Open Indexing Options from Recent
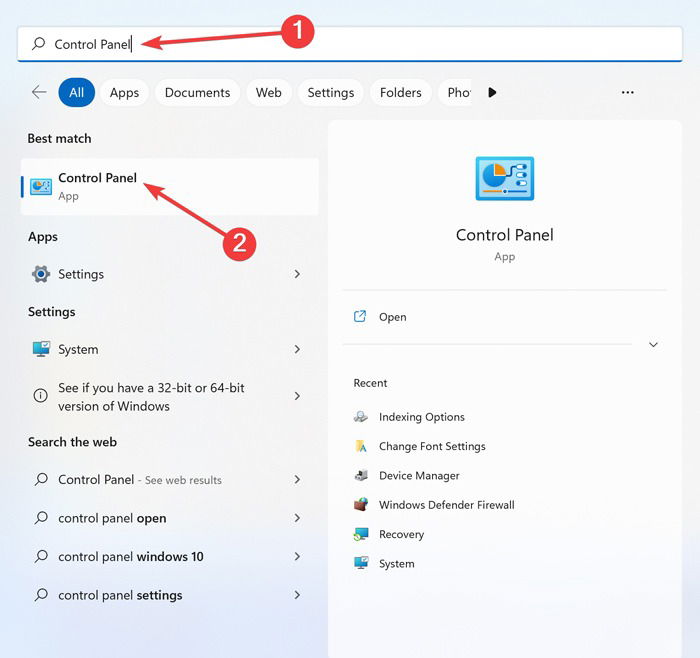The width and height of the screenshot is (700, 658). click(x=422, y=417)
